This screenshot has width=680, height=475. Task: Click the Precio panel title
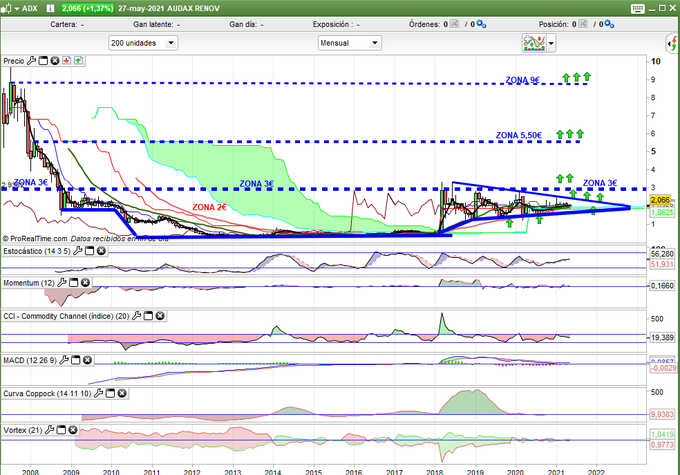pos(14,61)
